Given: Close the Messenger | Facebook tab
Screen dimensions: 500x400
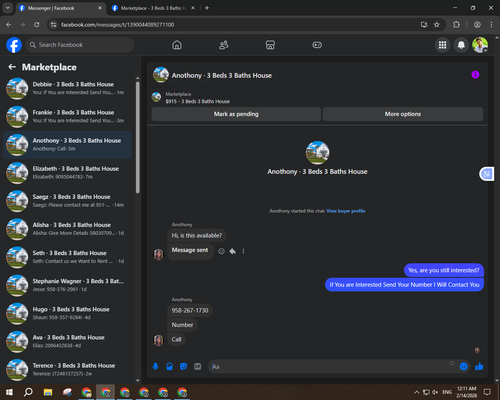Looking at the screenshot, I should click(x=100, y=8).
